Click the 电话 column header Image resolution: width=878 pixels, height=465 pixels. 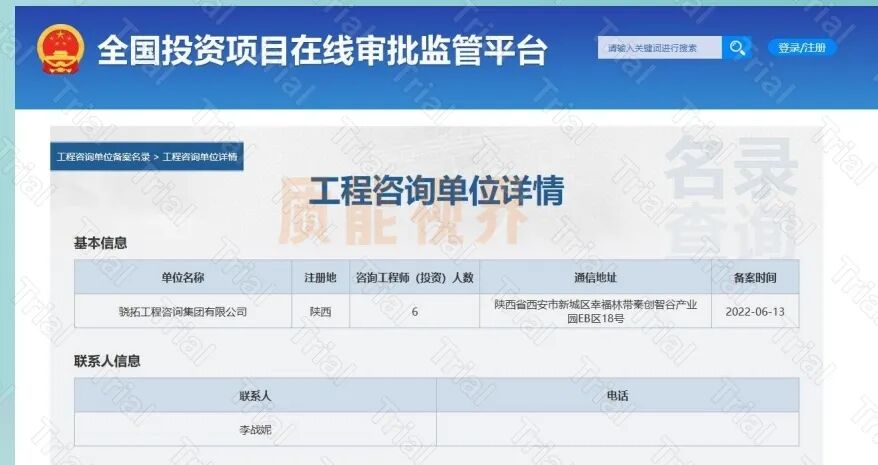pos(617,396)
